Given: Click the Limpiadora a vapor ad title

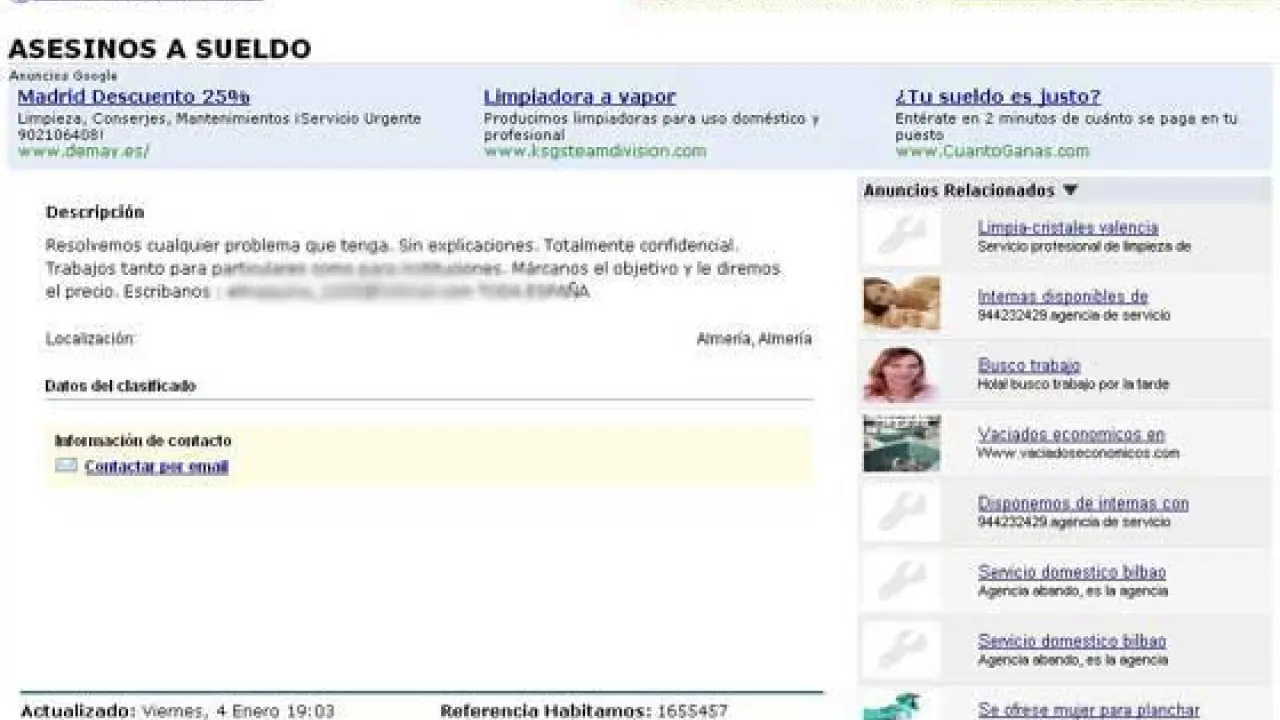Looking at the screenshot, I should coord(579,97).
